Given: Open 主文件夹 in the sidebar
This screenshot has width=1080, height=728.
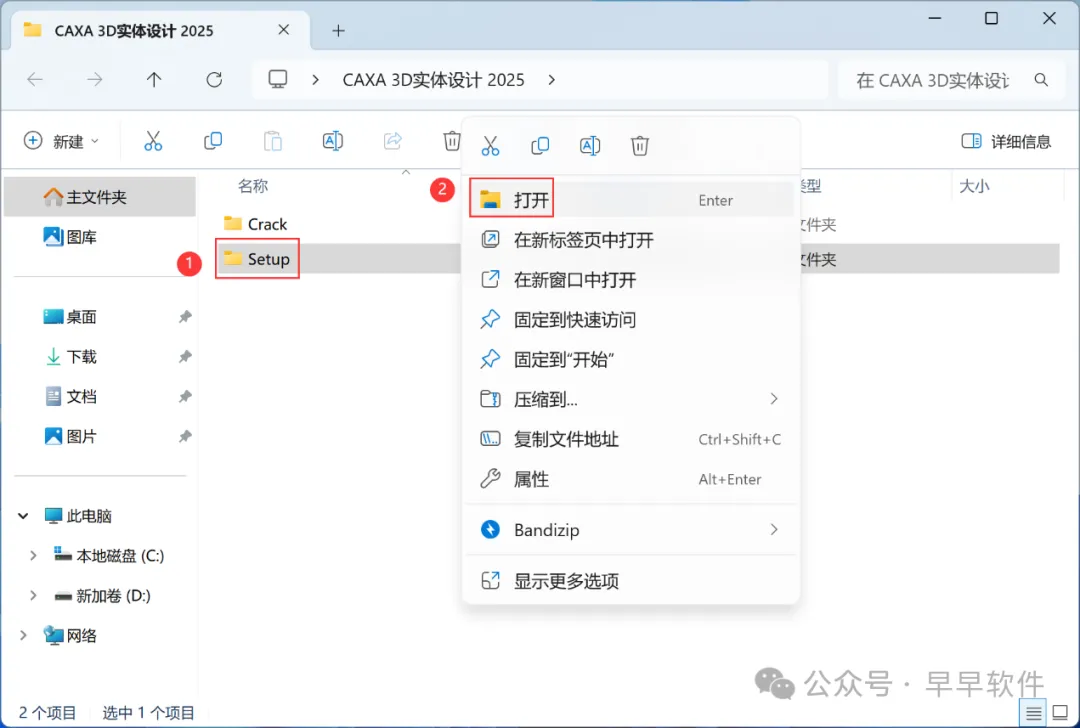Looking at the screenshot, I should 99,197.
